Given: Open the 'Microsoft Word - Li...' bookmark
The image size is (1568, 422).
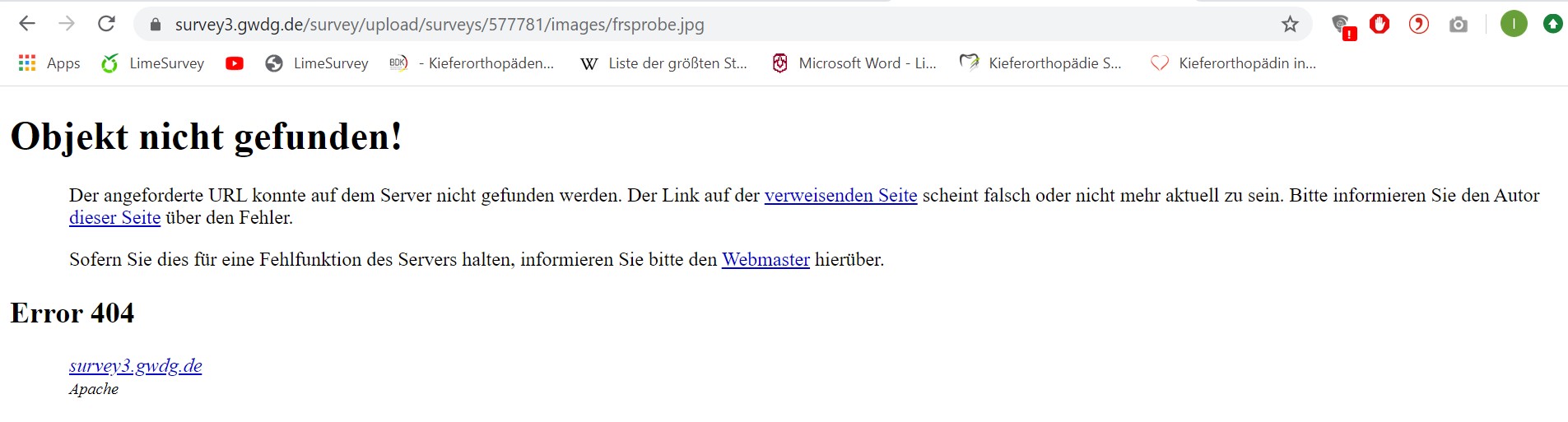Looking at the screenshot, I should (854, 63).
